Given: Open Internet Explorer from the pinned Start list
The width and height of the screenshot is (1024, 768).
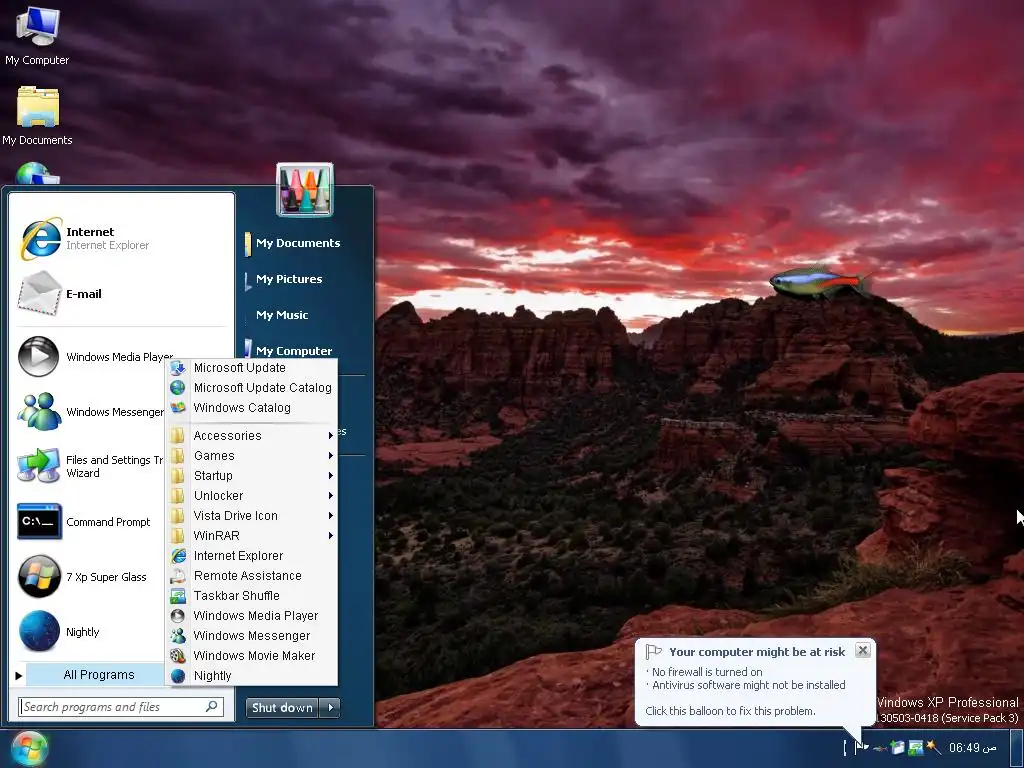Looking at the screenshot, I should [x=121, y=238].
